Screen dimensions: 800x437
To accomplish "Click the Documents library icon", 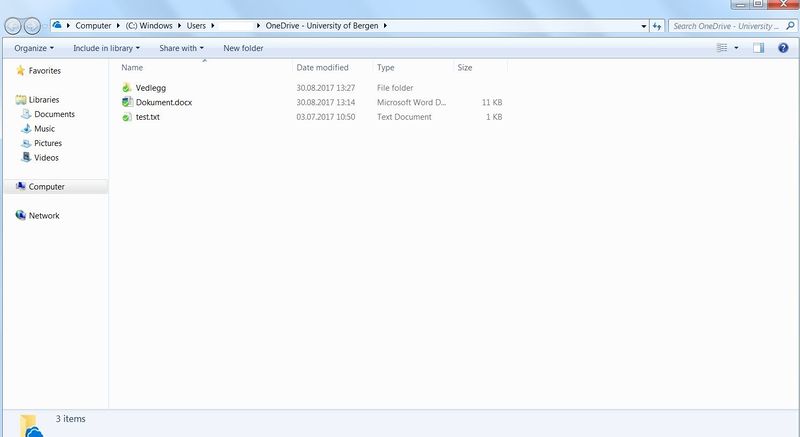I will (26, 114).
